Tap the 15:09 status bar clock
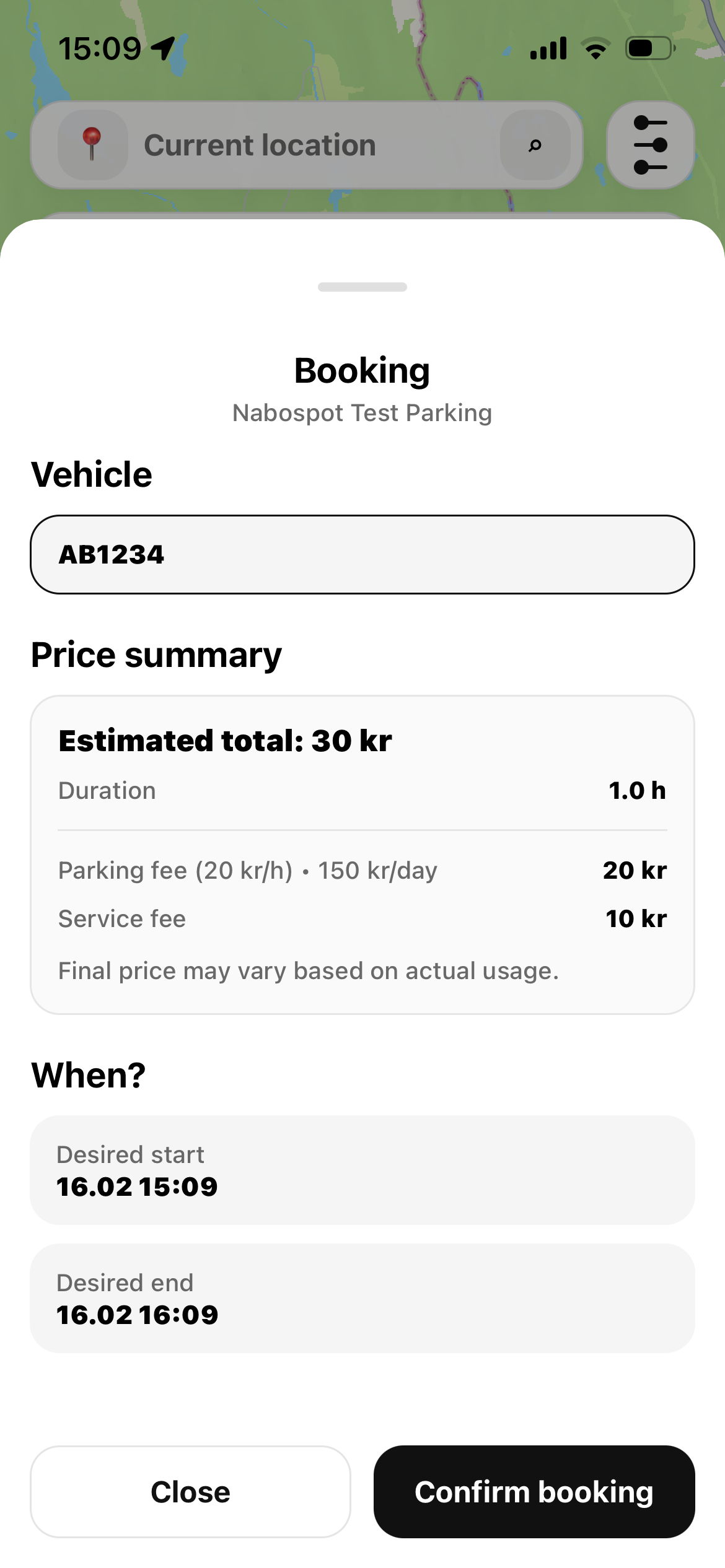 coord(100,48)
